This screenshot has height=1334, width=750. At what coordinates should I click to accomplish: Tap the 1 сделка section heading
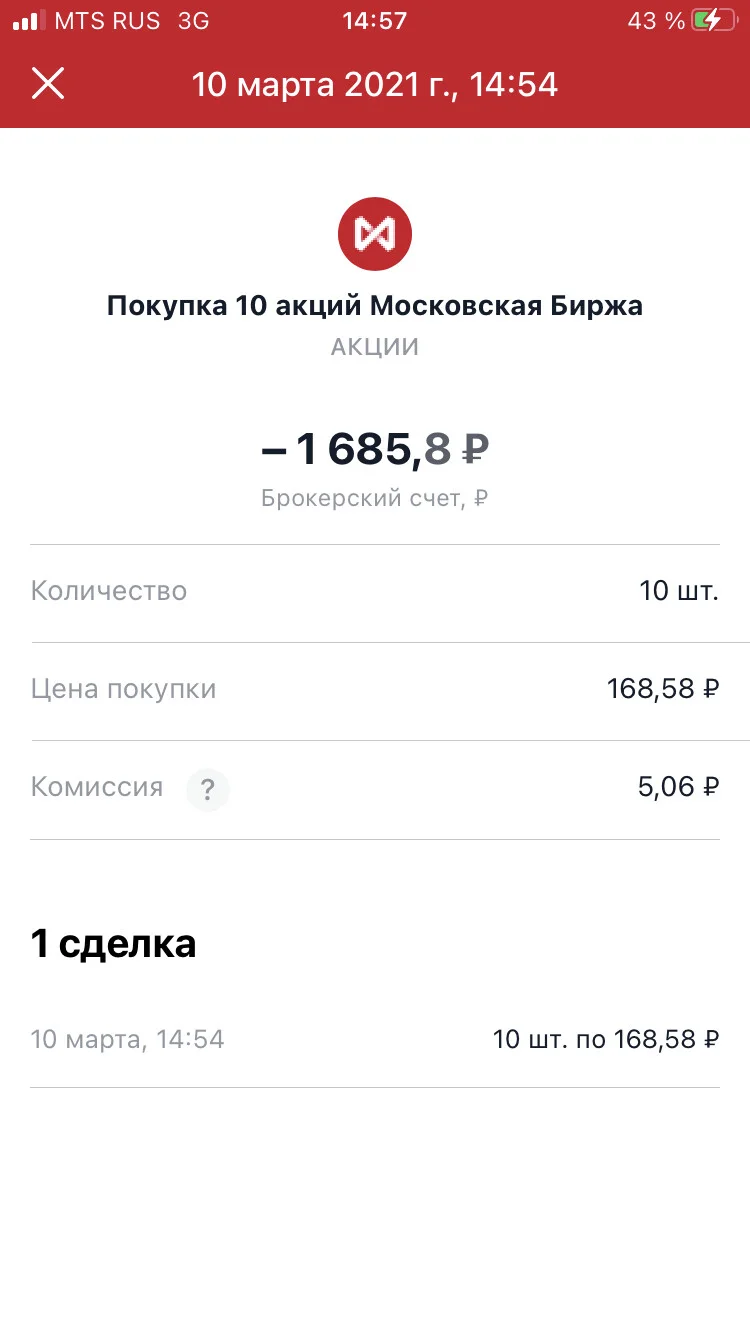click(x=114, y=943)
